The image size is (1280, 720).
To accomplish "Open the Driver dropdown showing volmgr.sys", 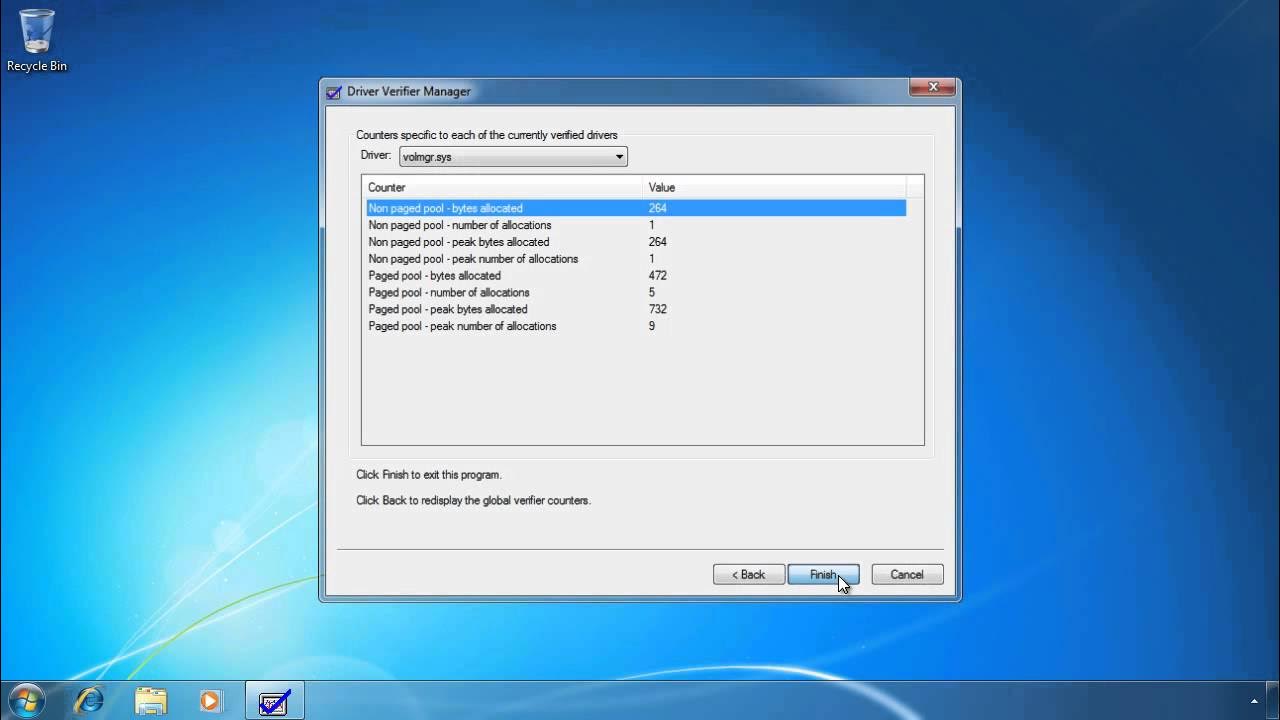I will pos(513,157).
